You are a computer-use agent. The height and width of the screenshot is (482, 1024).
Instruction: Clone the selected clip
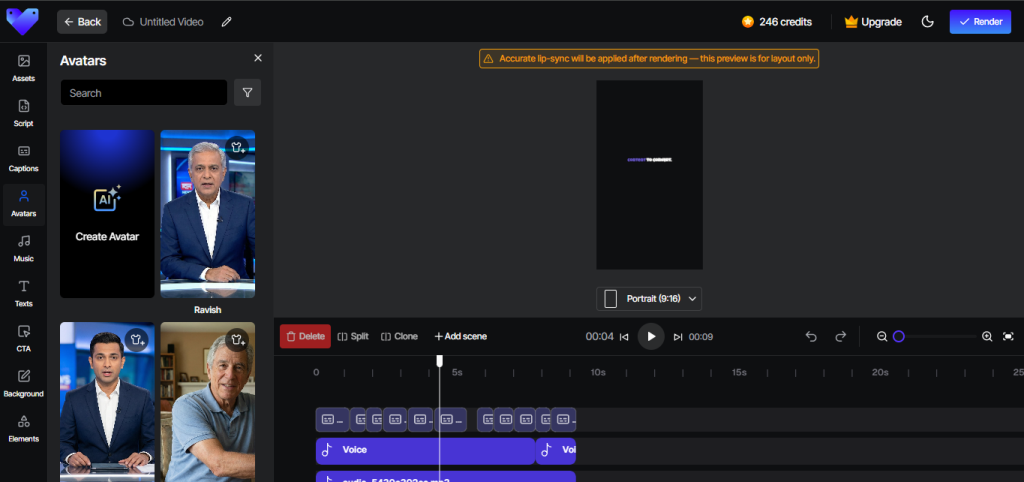pos(399,336)
